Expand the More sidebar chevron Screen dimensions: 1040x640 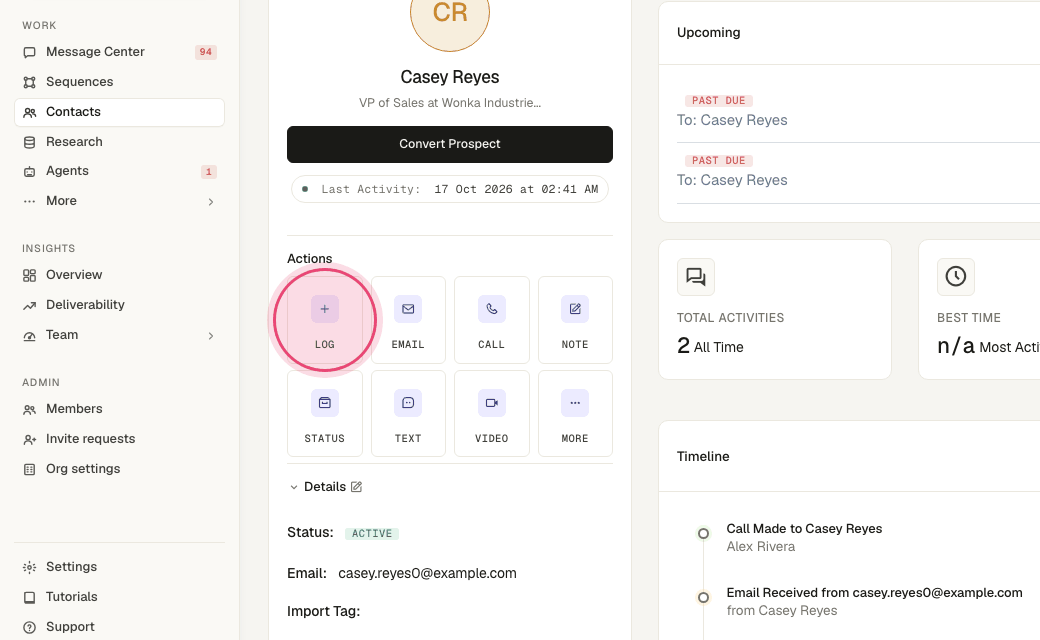tap(211, 202)
